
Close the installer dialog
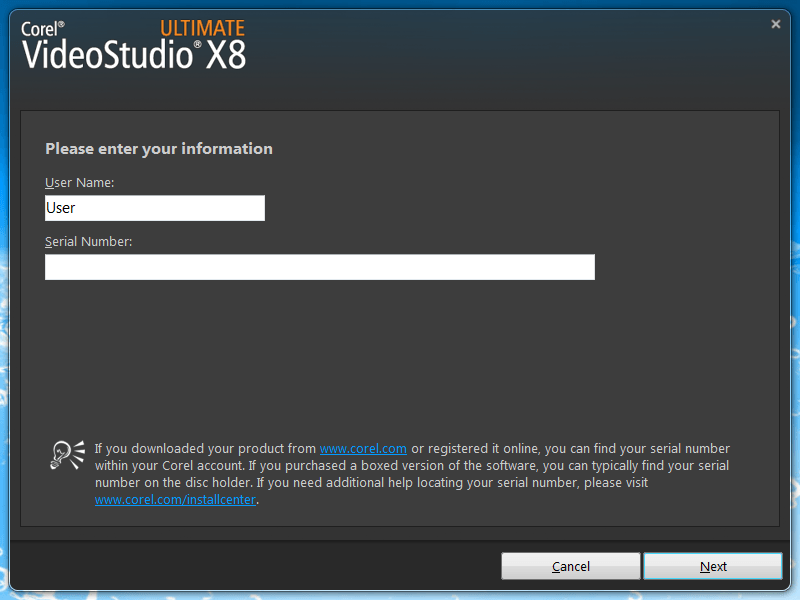point(776,24)
